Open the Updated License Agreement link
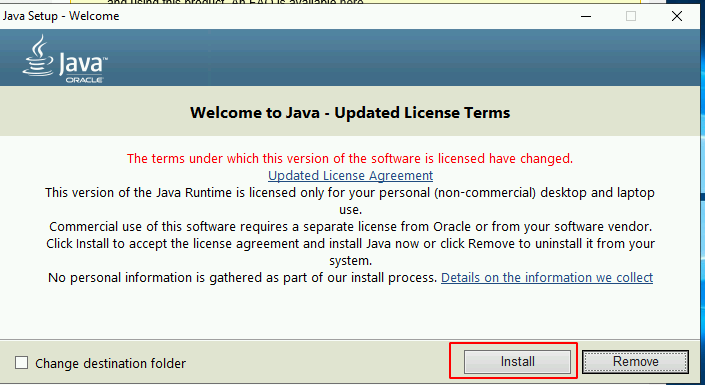Screen dimensions: 705x385 (350, 175)
